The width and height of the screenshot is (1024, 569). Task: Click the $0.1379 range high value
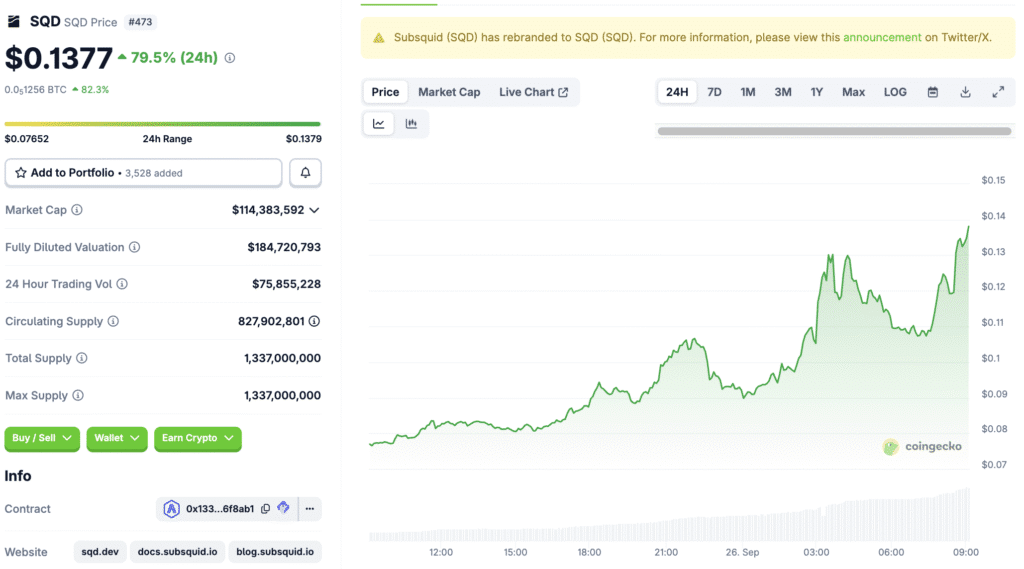[304, 138]
